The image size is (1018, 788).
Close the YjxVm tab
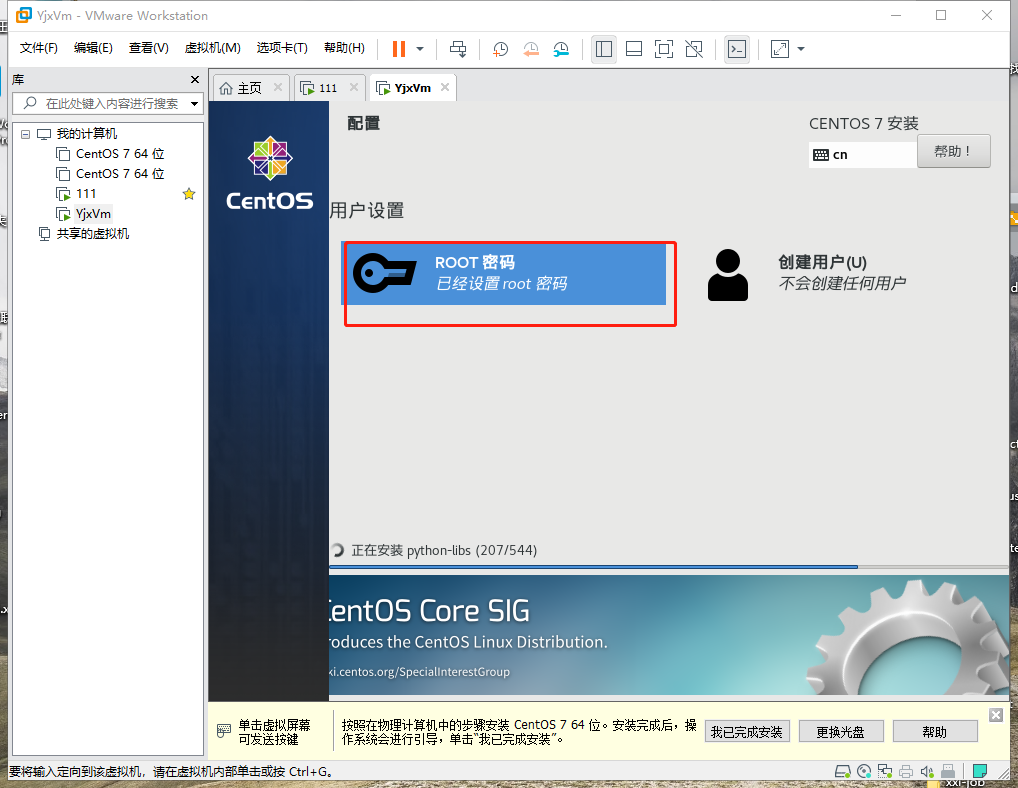[x=445, y=87]
